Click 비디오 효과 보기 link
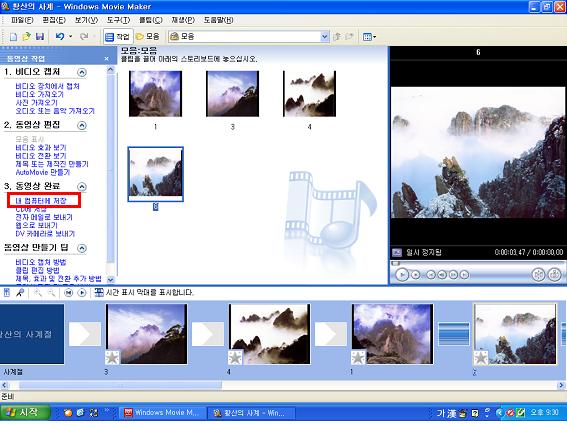567x425 pixels. 41,148
